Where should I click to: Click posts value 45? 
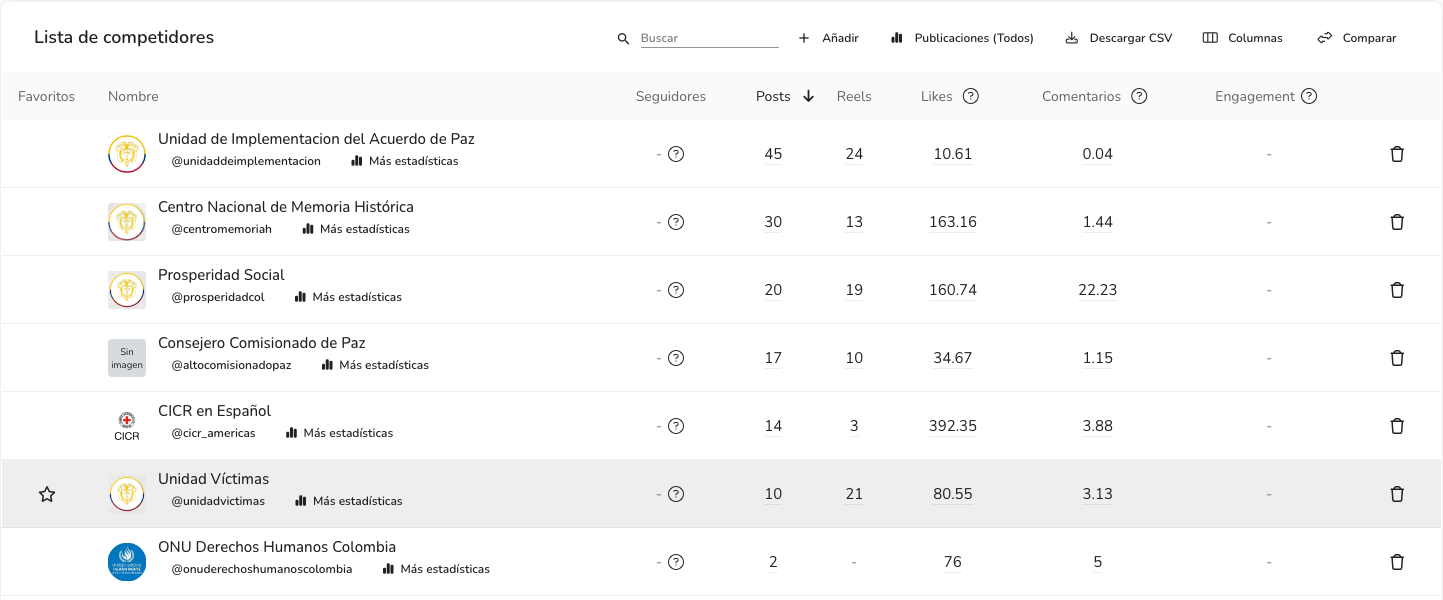(x=773, y=154)
